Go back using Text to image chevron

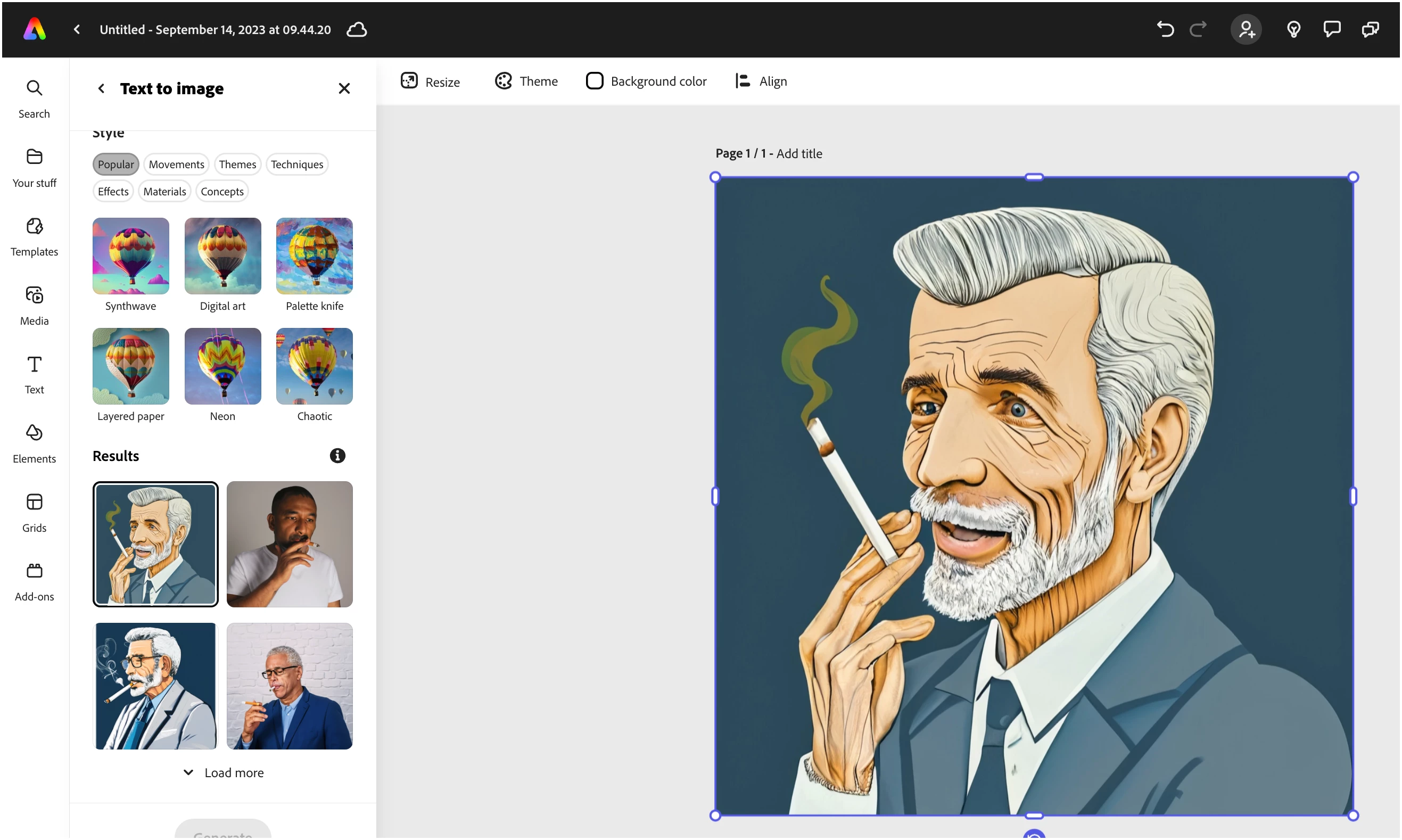tap(101, 88)
